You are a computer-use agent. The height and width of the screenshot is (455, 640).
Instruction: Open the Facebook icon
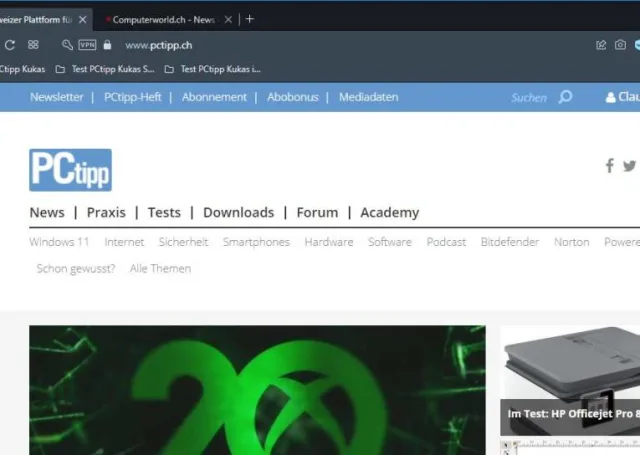[x=609, y=166]
